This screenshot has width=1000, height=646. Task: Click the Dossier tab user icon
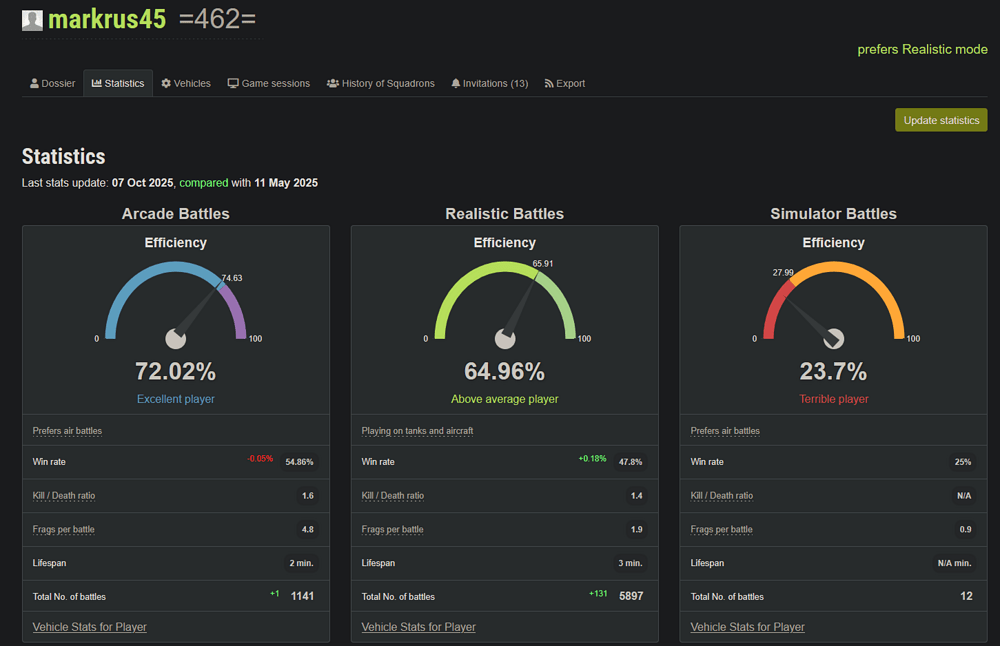(35, 84)
